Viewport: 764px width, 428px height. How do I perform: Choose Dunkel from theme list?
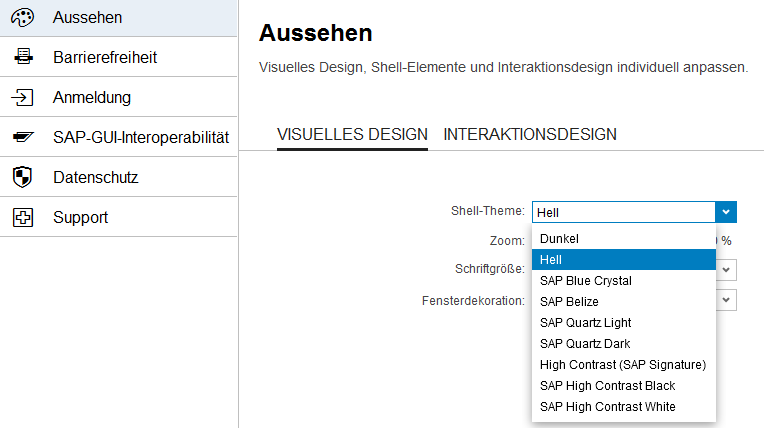click(559, 239)
